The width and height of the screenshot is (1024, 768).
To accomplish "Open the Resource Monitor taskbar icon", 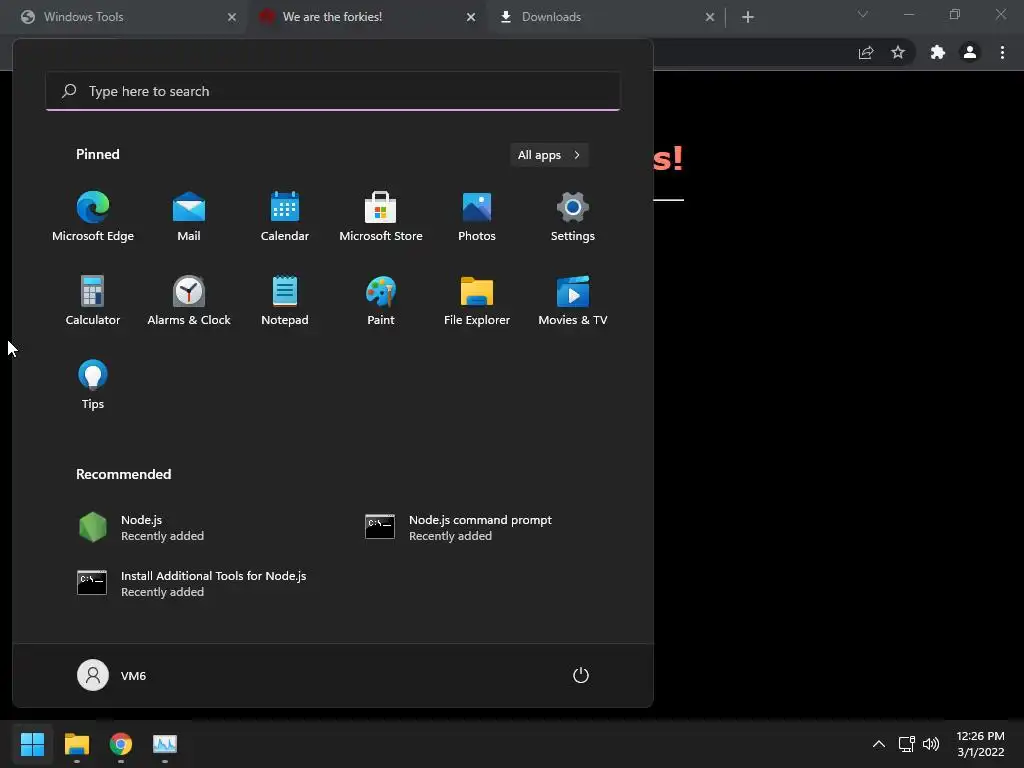I will click(x=165, y=744).
